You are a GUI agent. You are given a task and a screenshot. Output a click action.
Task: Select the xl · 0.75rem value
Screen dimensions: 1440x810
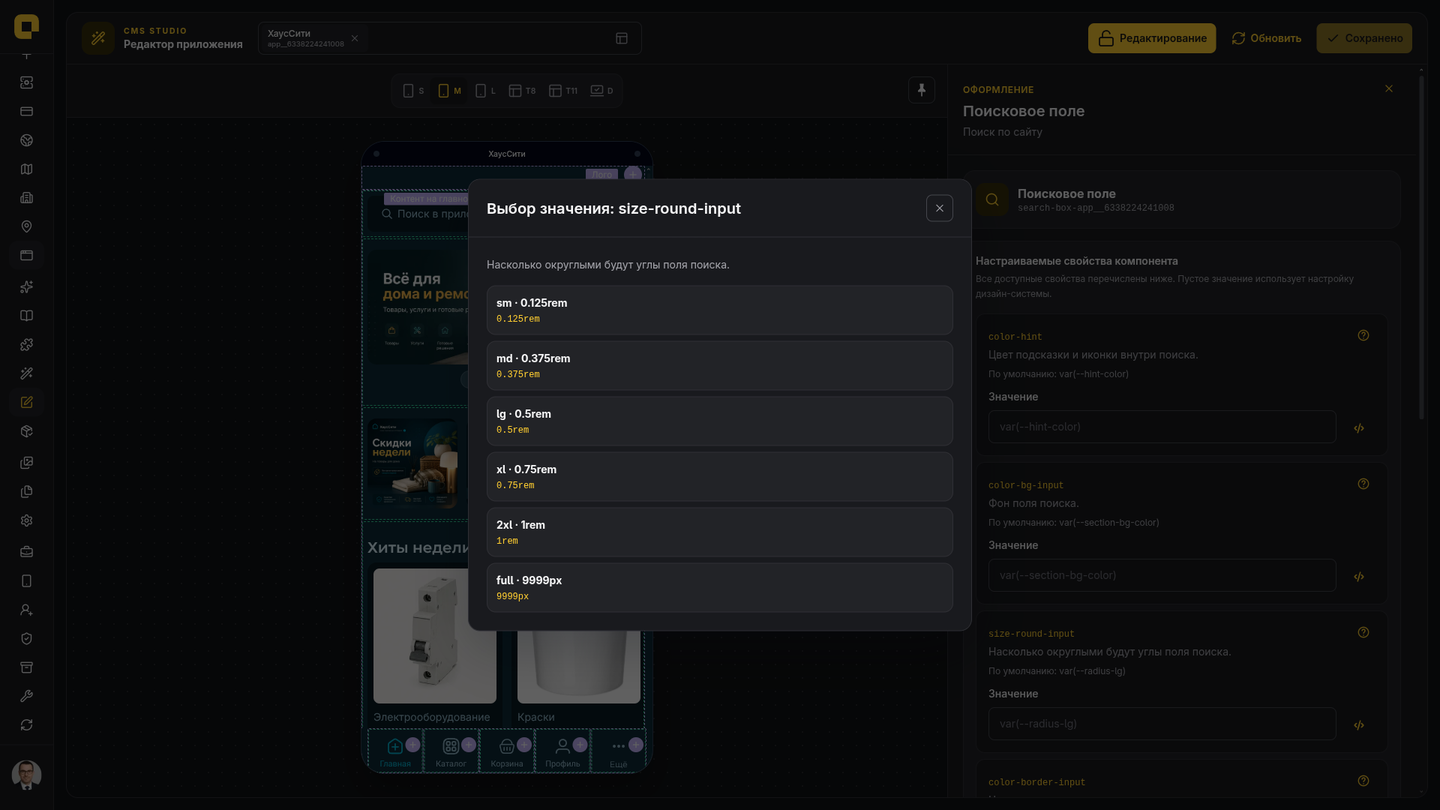(720, 477)
